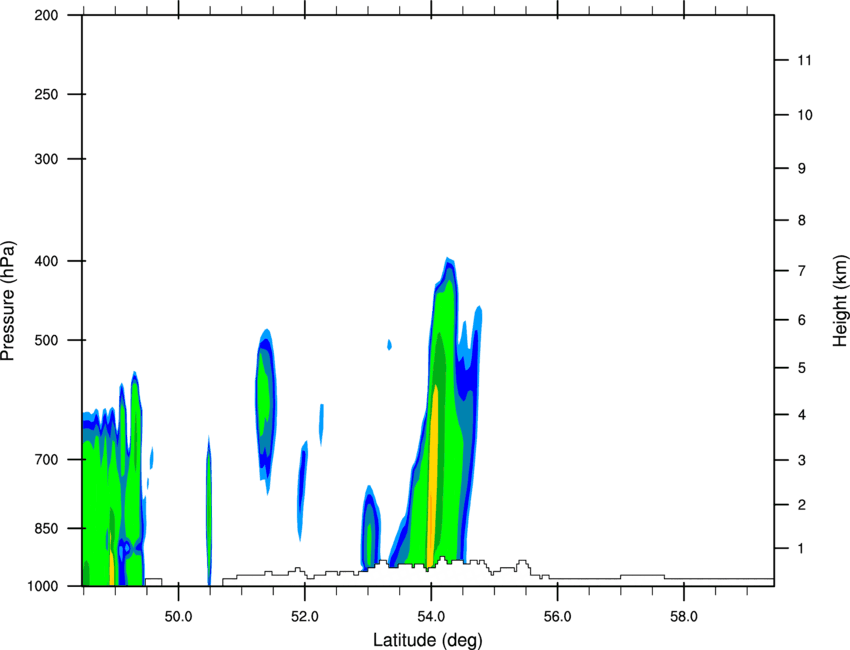850x650 pixels.
Task: Click the 2 km height label
Action: (802, 505)
